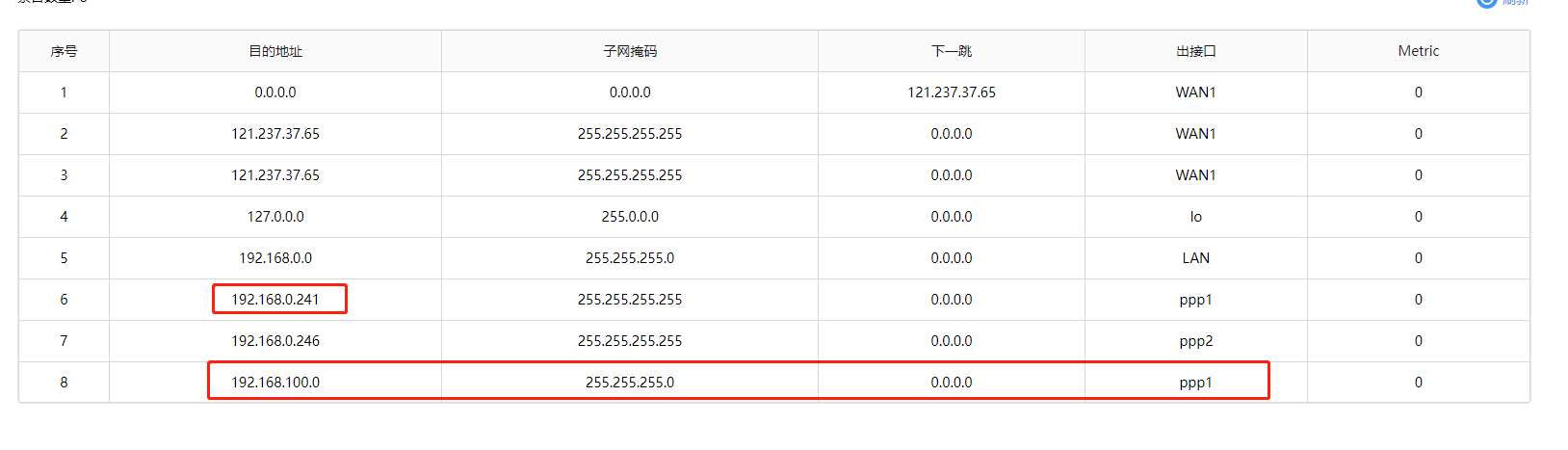This screenshot has height=450, width=1568.
Task: Click the lo interface cell
Action: point(1195,217)
